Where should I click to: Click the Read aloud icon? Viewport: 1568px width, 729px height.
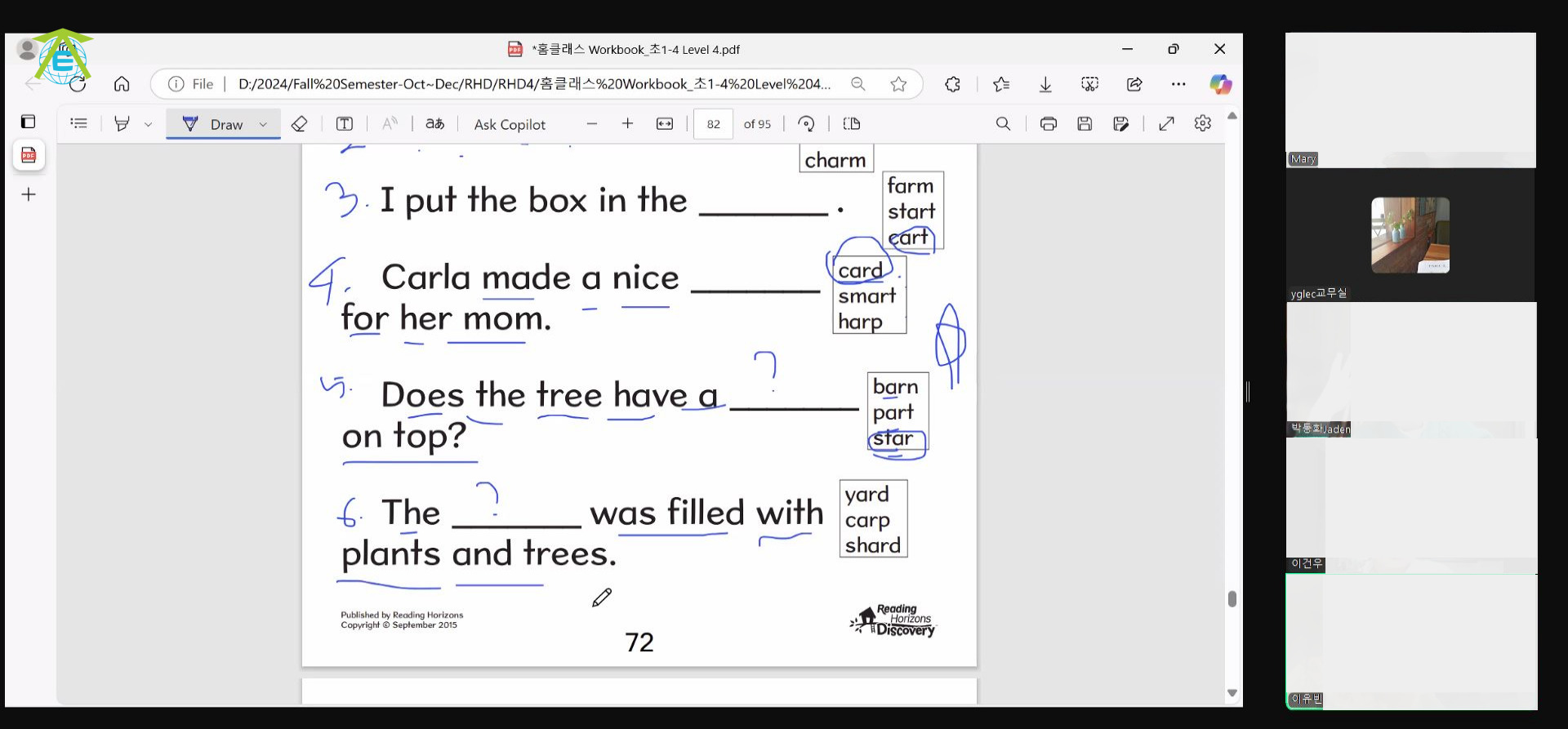[x=390, y=123]
